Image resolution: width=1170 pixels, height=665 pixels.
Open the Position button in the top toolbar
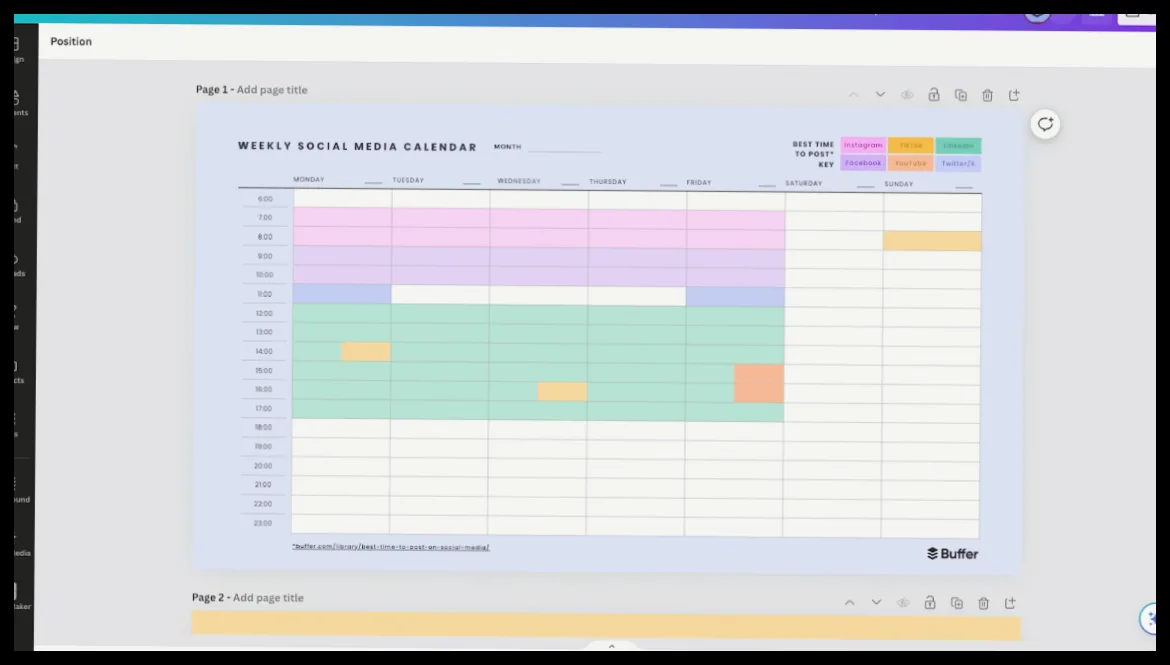point(71,41)
